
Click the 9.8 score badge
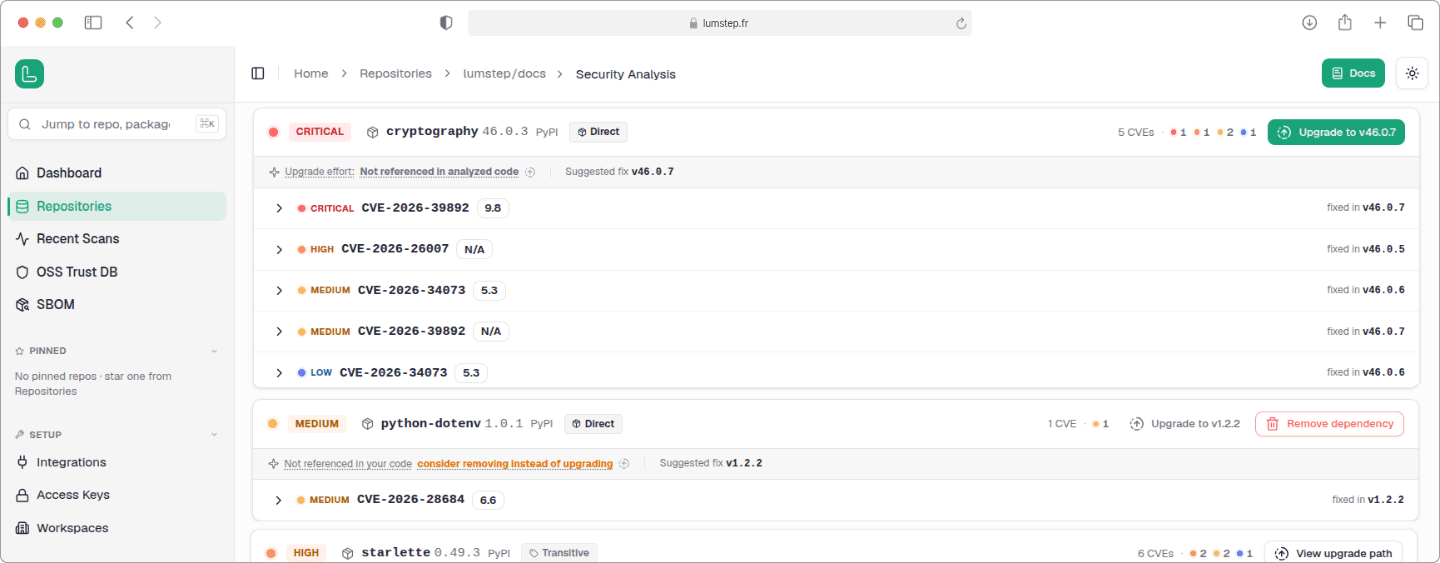492,208
